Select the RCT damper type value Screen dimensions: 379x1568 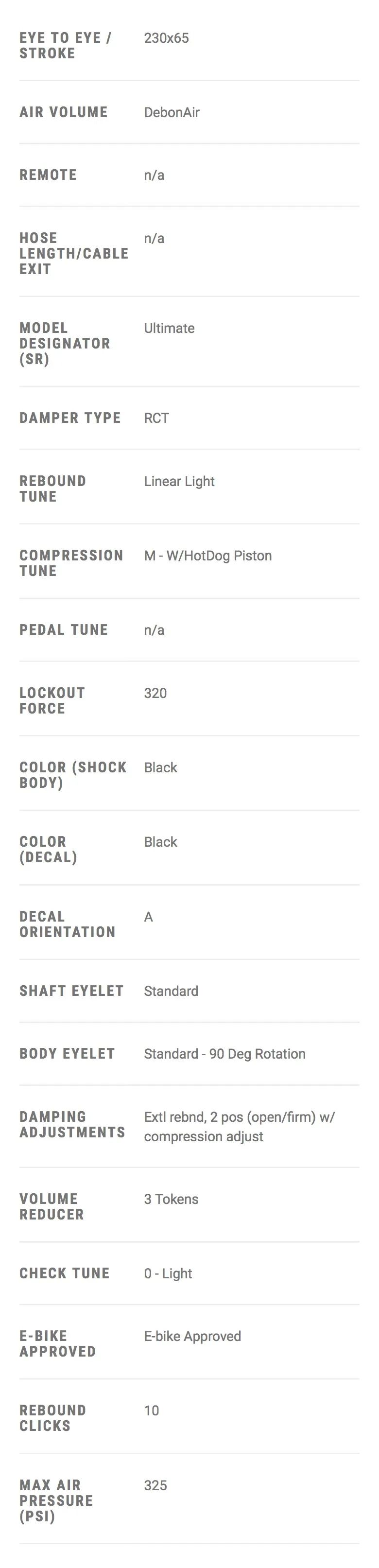point(156,418)
